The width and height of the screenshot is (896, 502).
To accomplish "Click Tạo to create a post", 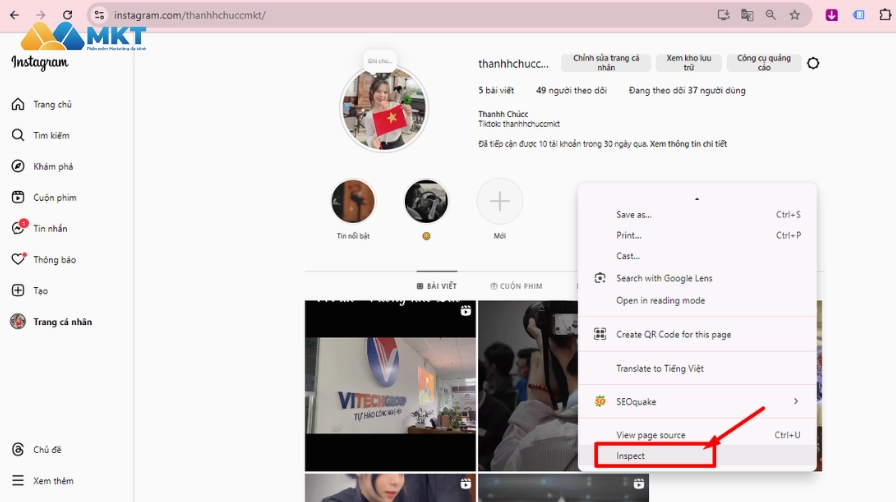I will tap(29, 290).
